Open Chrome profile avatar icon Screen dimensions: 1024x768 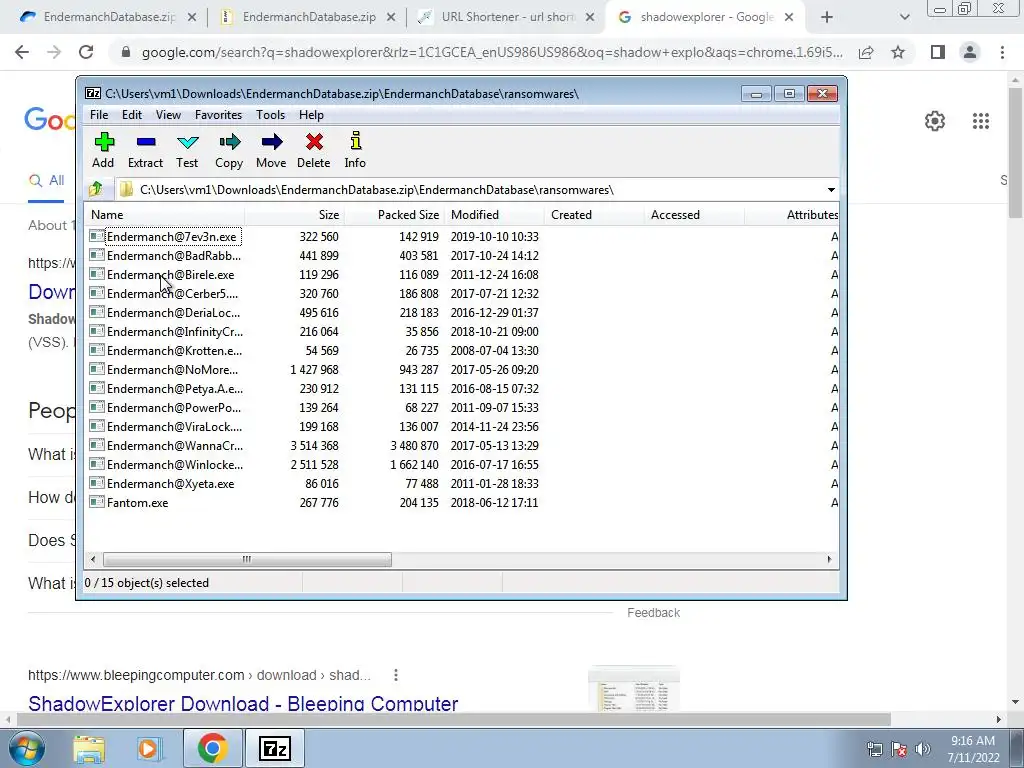click(x=970, y=52)
